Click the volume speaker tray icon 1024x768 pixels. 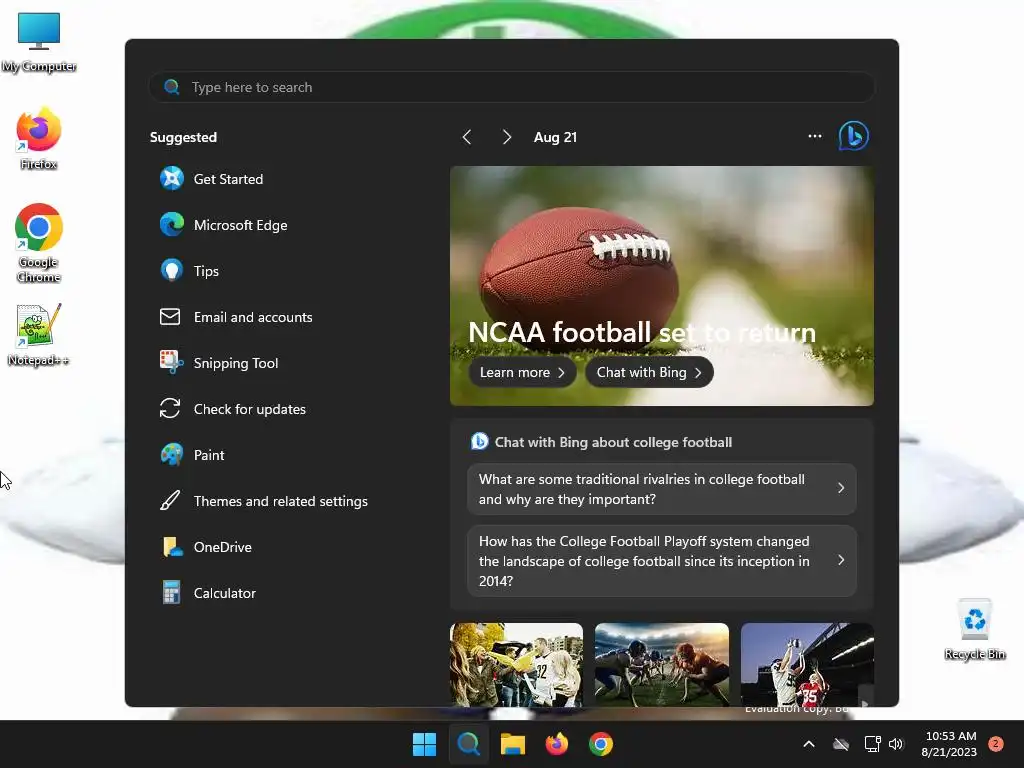896,744
